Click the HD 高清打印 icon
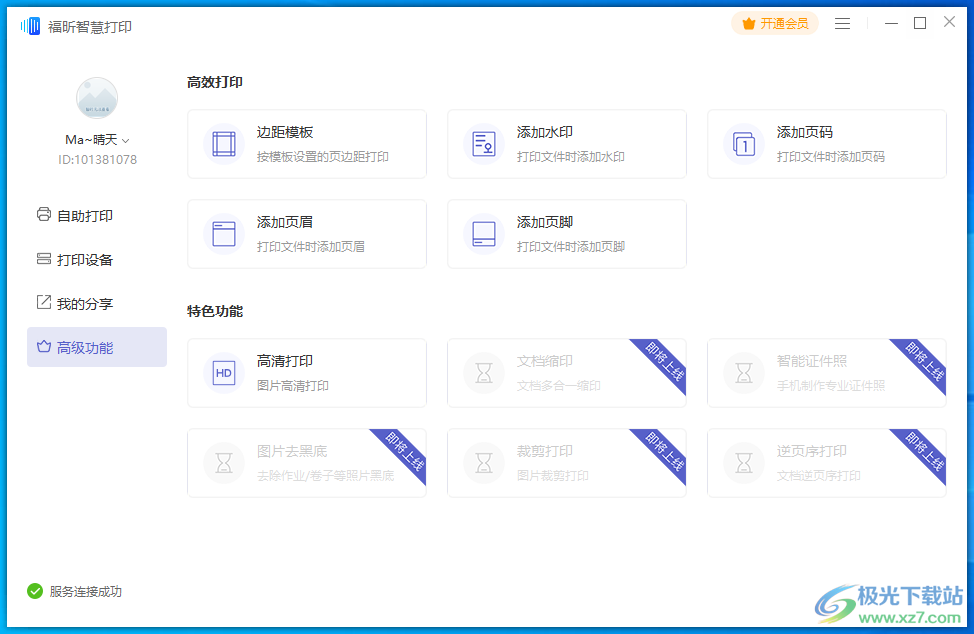974x634 pixels. click(x=224, y=373)
